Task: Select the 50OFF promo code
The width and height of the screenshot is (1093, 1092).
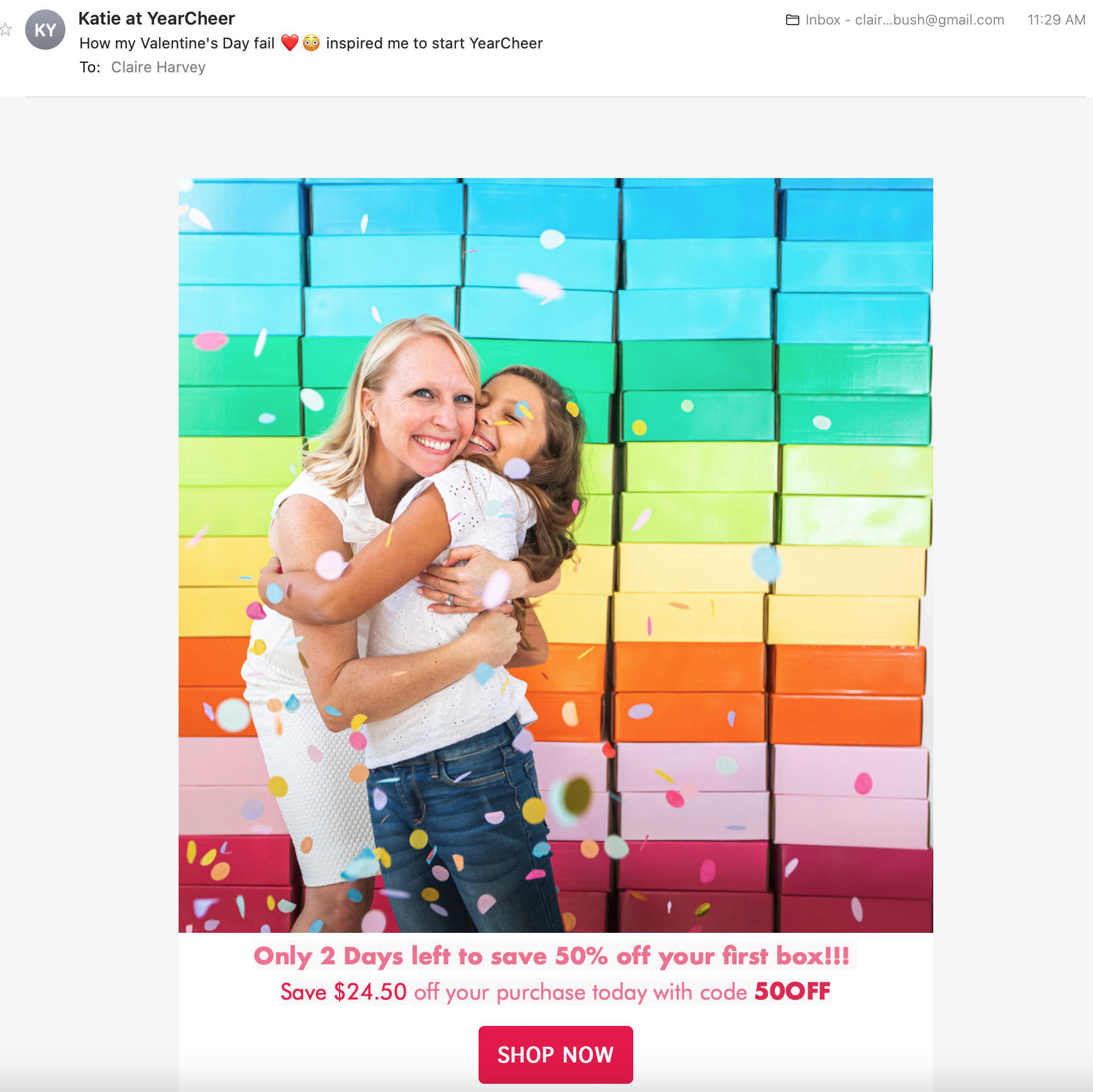Action: pos(792,991)
